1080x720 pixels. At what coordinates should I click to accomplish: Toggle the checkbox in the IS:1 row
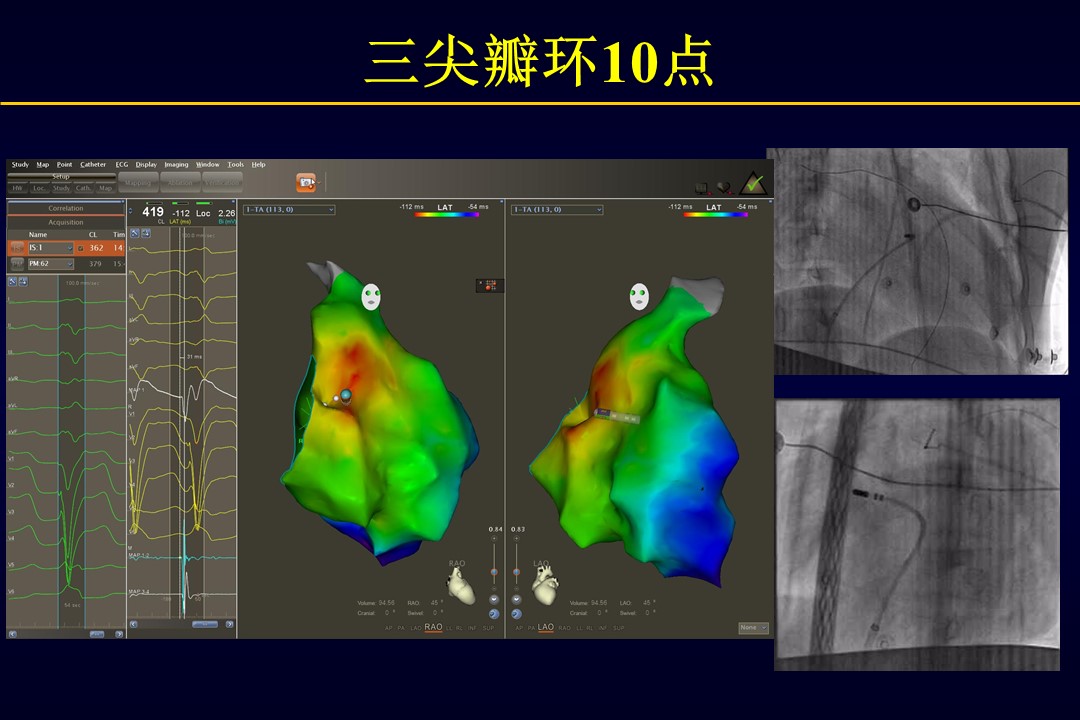coord(81,248)
